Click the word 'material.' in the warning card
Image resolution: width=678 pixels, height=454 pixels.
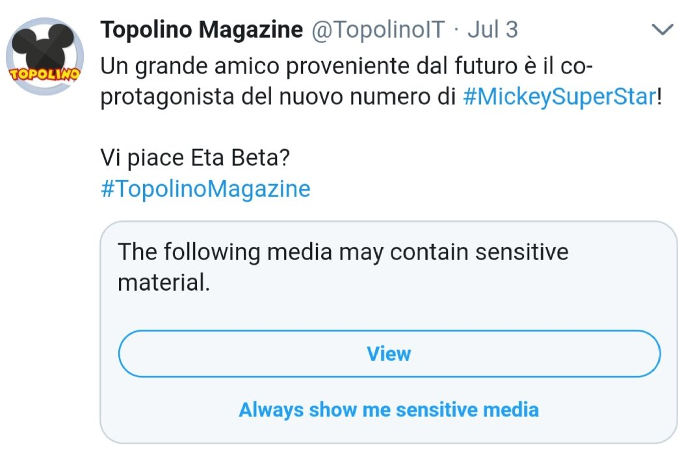tap(164, 283)
